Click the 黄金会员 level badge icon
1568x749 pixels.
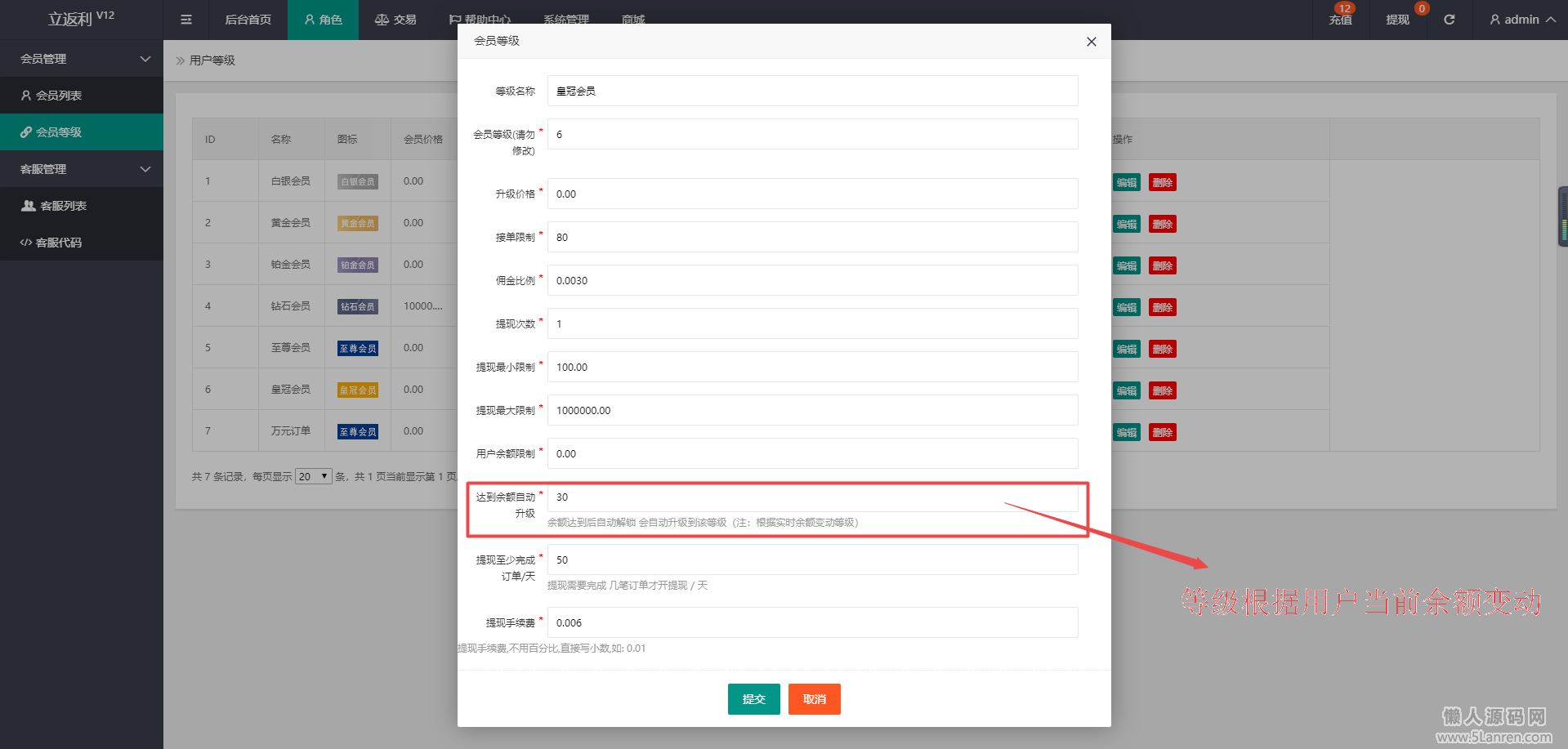tap(358, 223)
